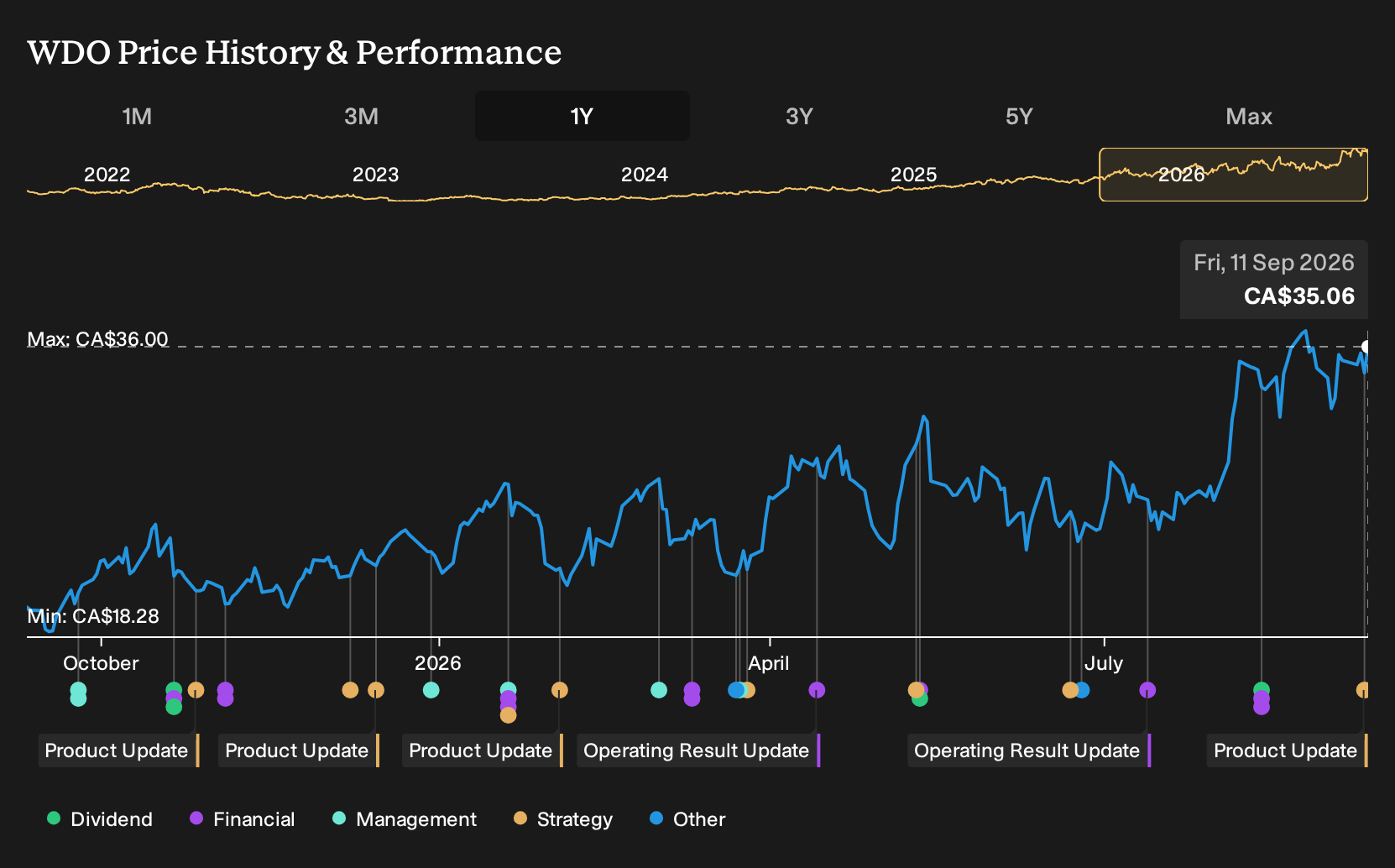Toggle the Strategy legend filter
The height and width of the screenshot is (868, 1395).
click(563, 819)
